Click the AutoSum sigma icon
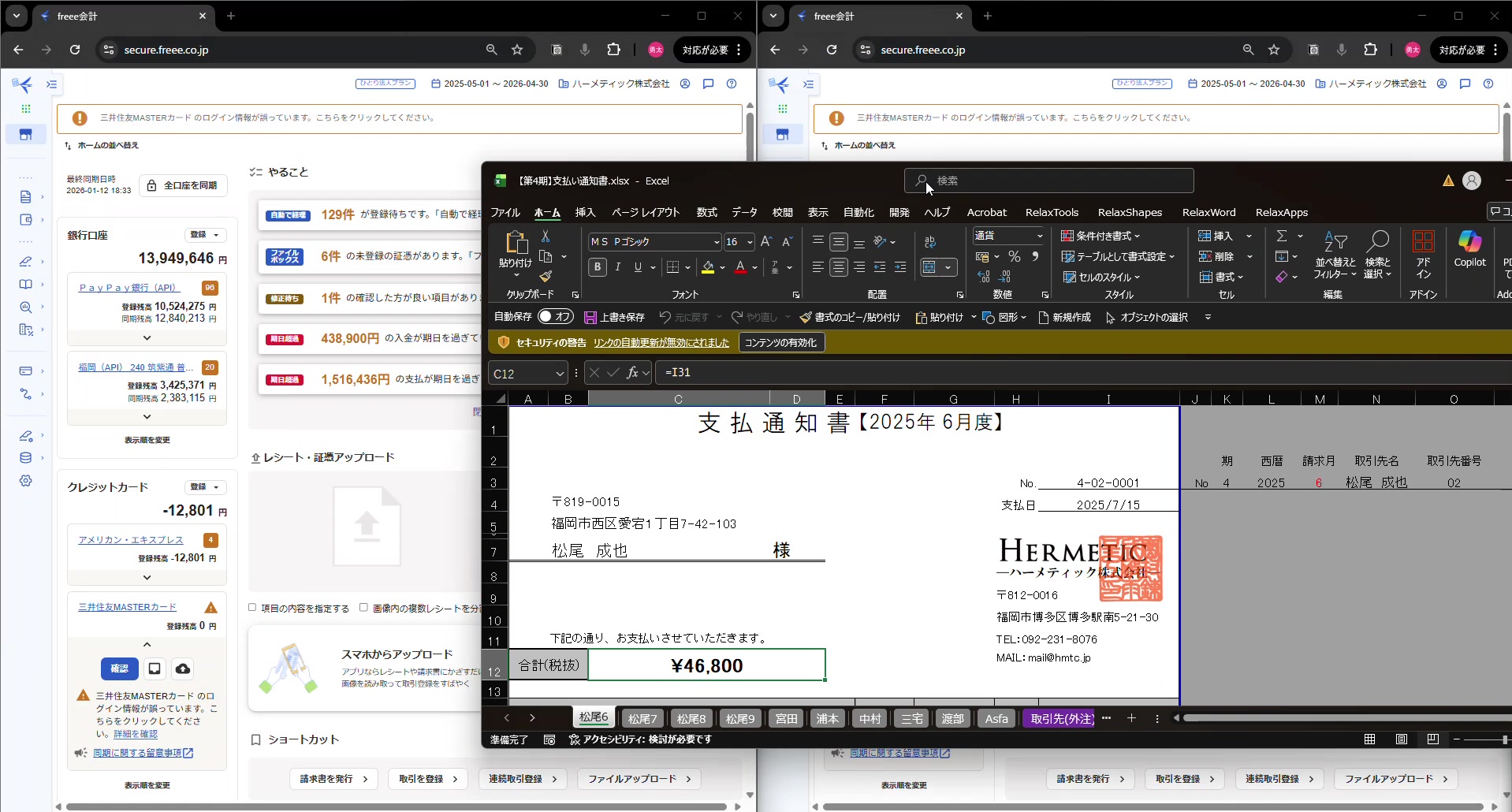The height and width of the screenshot is (812, 1512). tap(1282, 237)
